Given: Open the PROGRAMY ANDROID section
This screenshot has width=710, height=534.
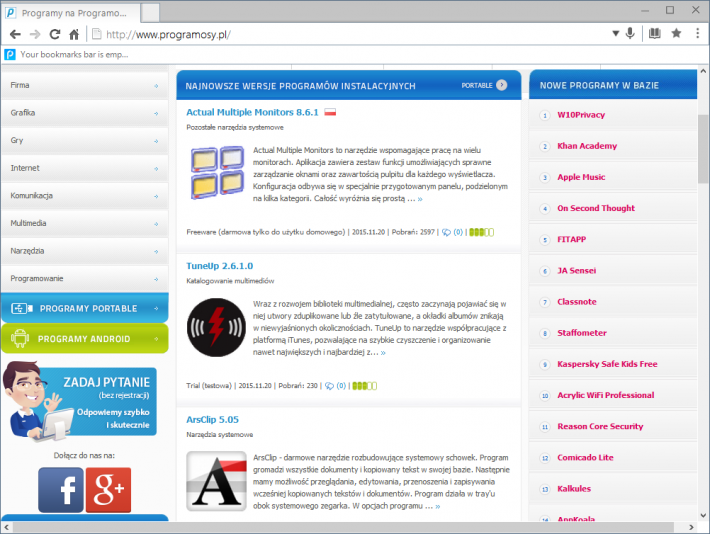Looking at the screenshot, I should (85, 338).
